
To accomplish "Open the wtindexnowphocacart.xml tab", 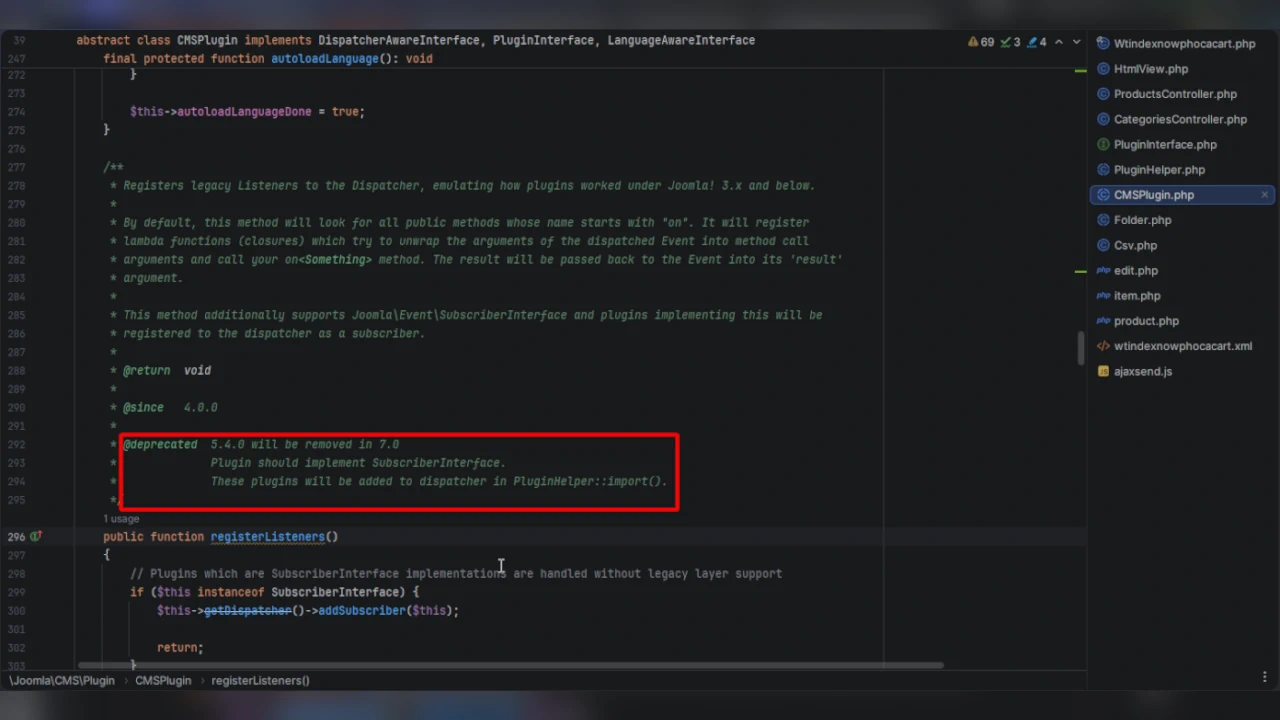I will coord(1182,346).
